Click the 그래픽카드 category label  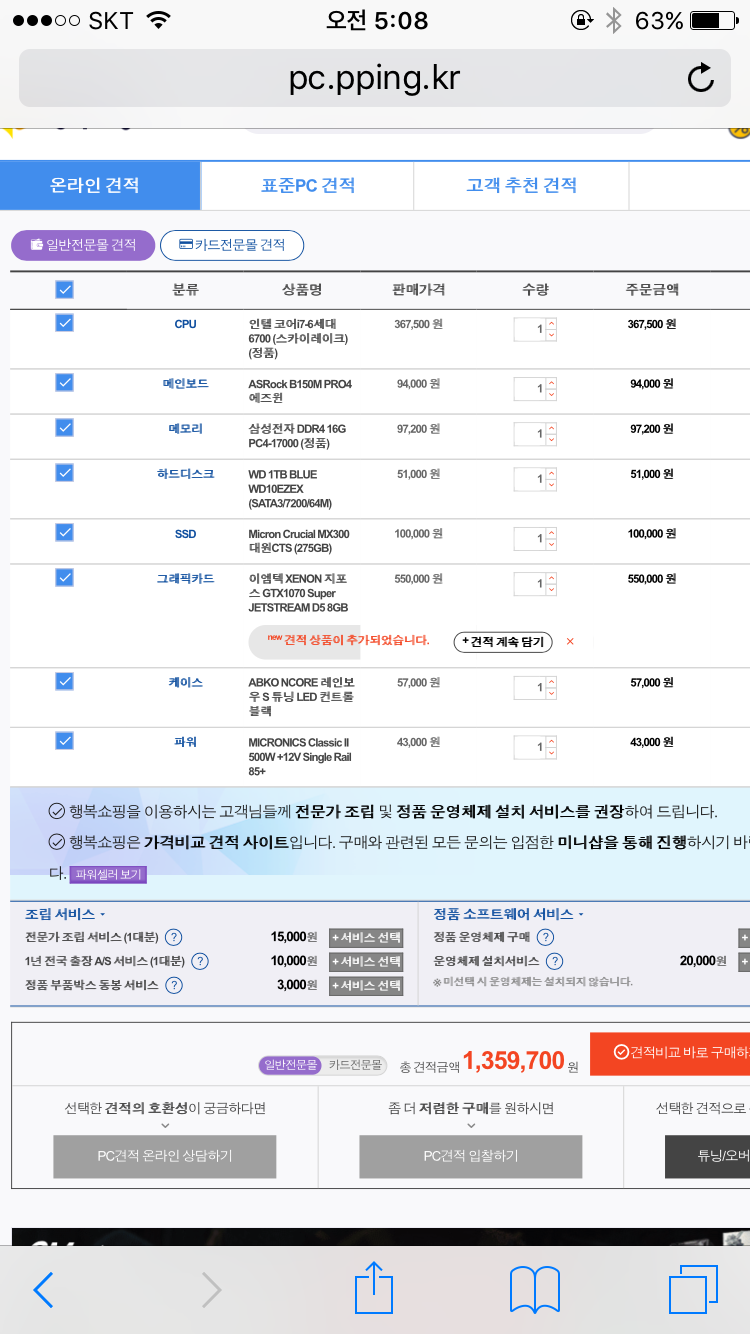(185, 579)
